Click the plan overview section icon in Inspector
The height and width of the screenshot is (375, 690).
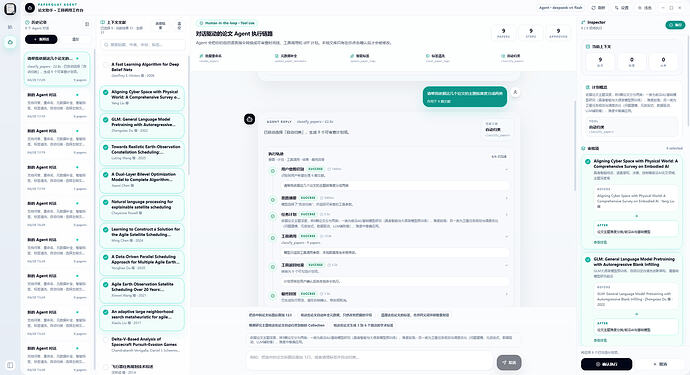tap(587, 87)
